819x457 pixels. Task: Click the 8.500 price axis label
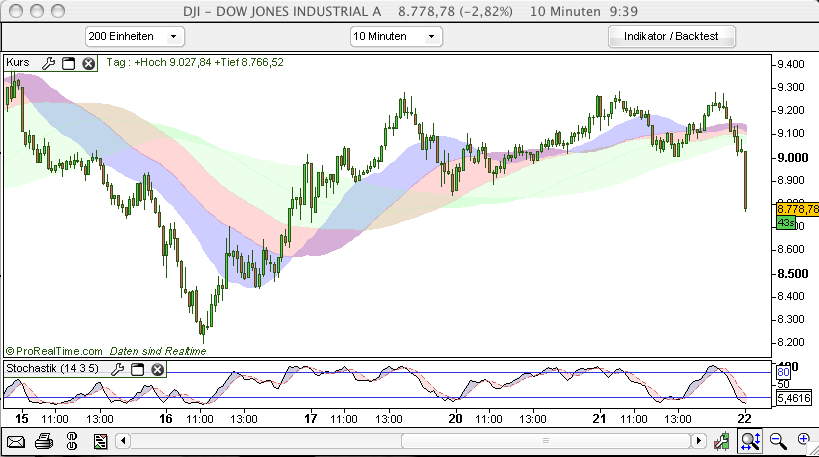click(791, 274)
